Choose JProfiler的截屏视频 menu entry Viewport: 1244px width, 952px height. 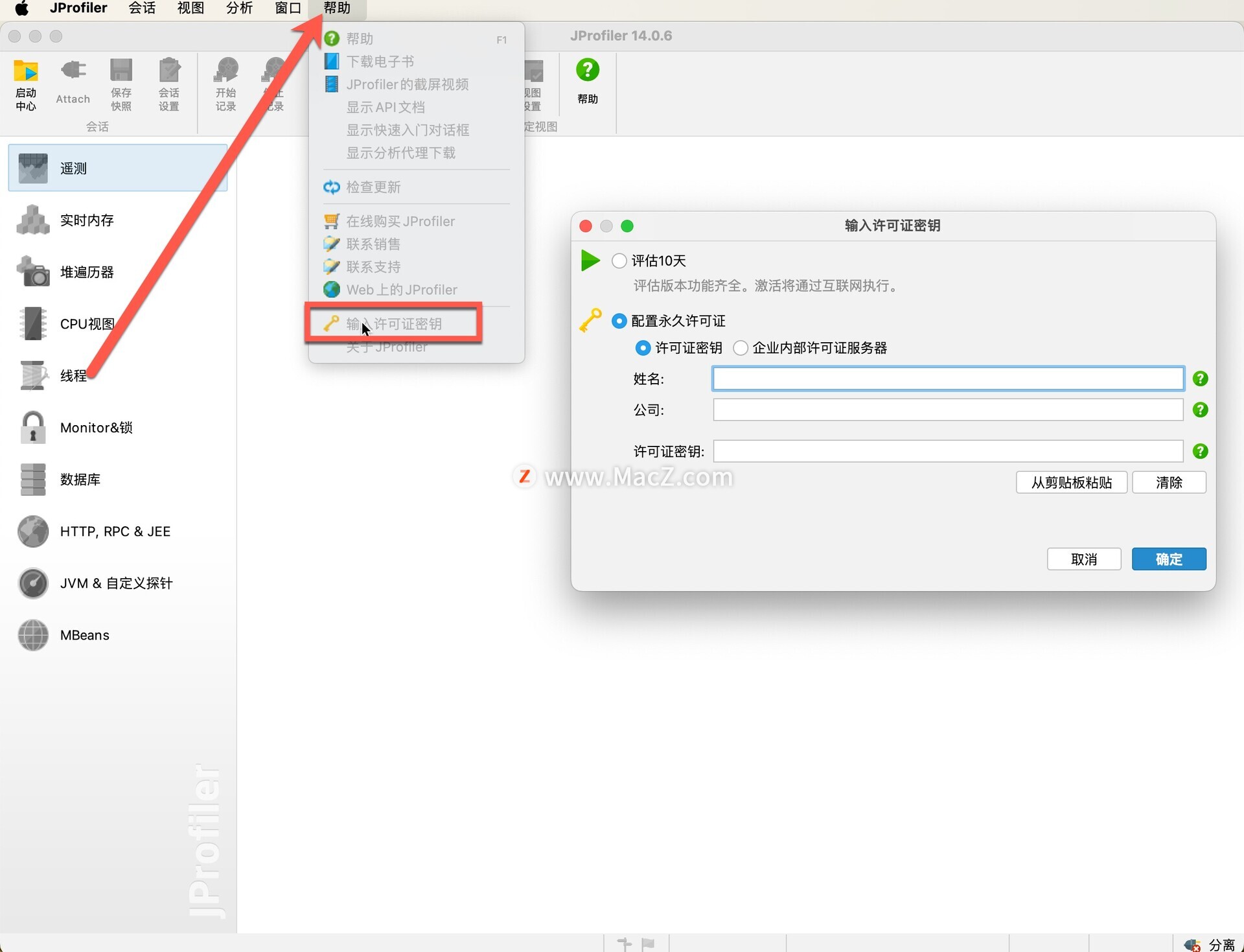[416, 84]
